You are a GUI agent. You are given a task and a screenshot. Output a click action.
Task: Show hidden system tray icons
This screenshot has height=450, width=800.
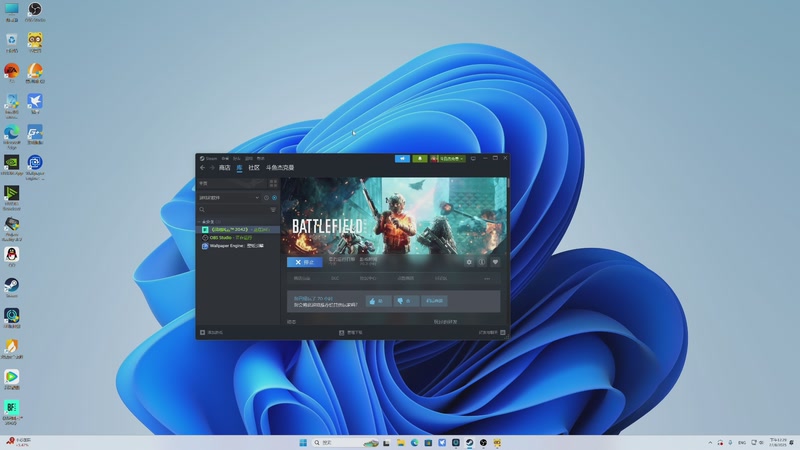pyautogui.click(x=710, y=443)
